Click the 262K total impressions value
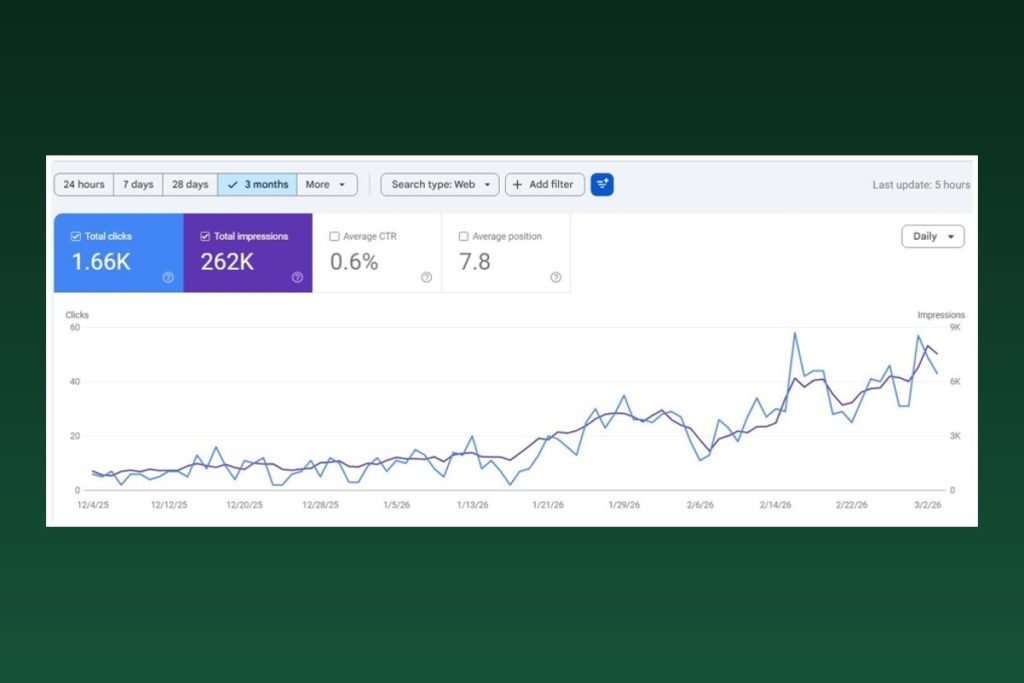Image resolution: width=1024 pixels, height=683 pixels. click(x=227, y=262)
